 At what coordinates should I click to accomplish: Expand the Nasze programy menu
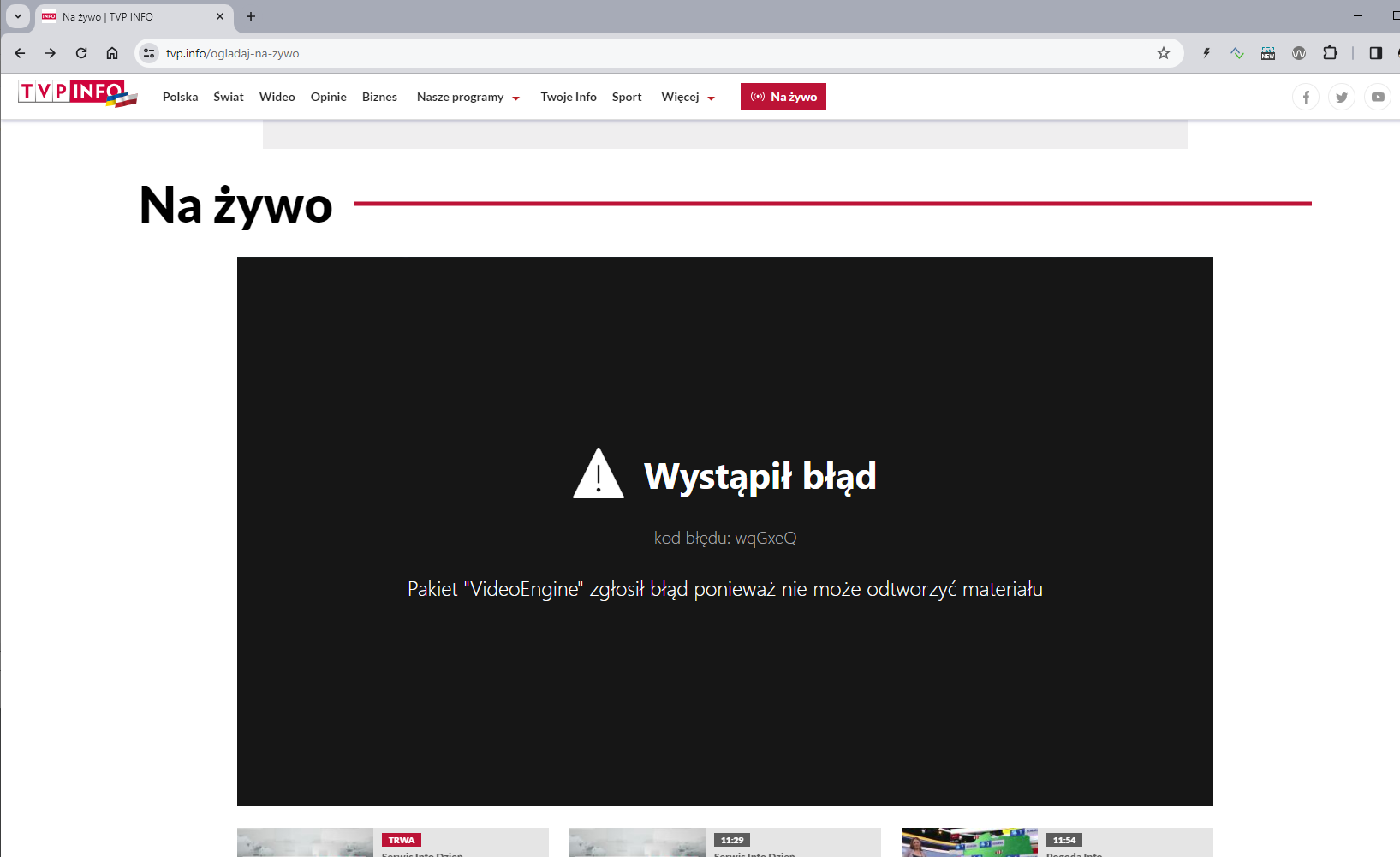[468, 97]
